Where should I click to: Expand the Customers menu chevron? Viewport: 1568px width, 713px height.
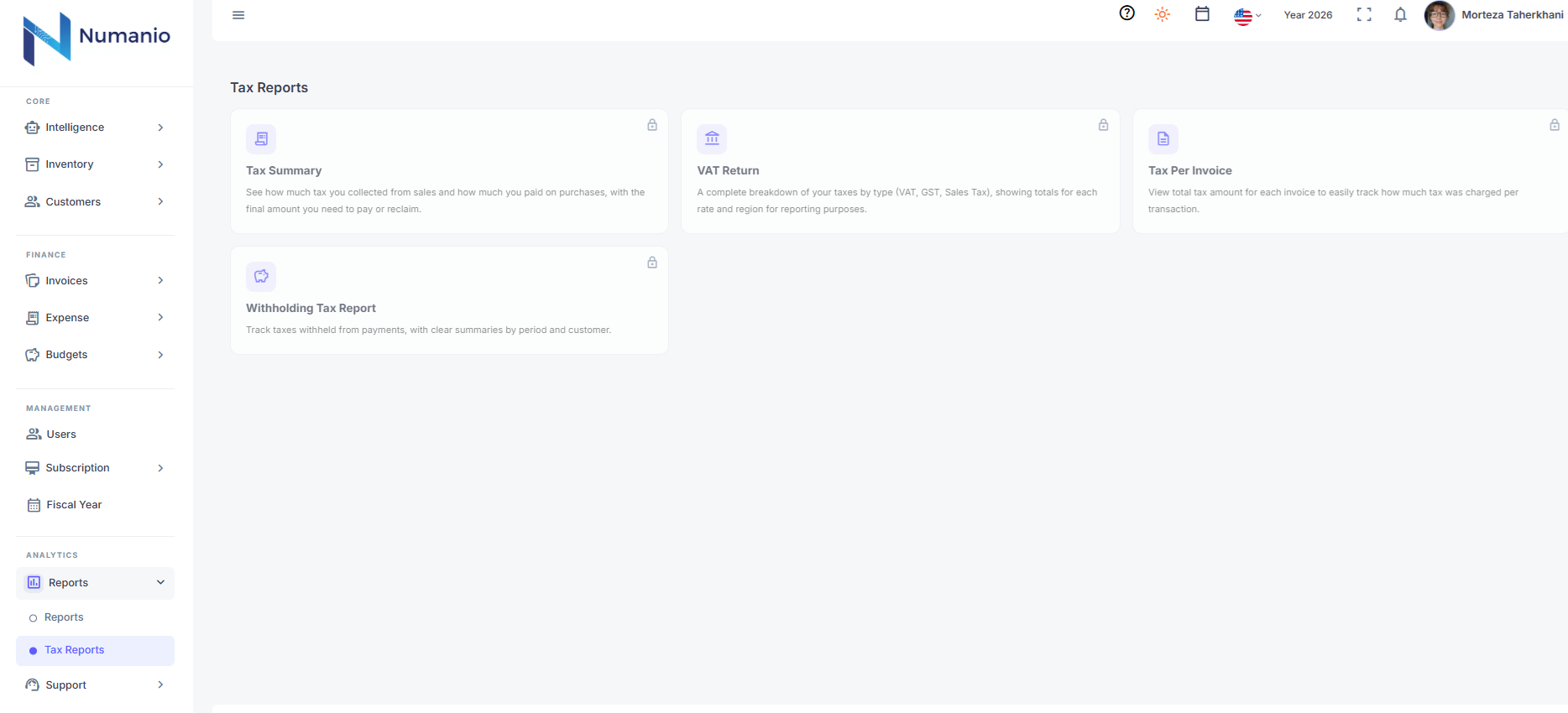pyautogui.click(x=160, y=201)
